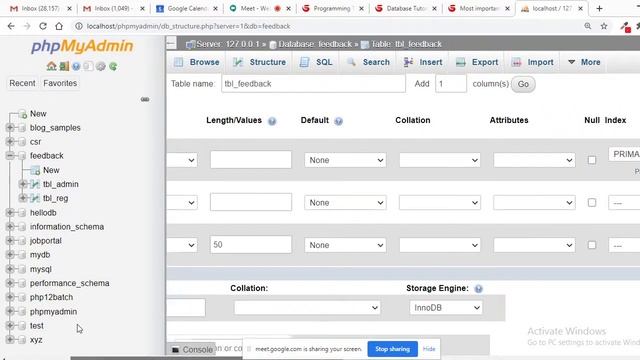Click Server 127.0.0.1 breadcrumb link

pos(227,44)
